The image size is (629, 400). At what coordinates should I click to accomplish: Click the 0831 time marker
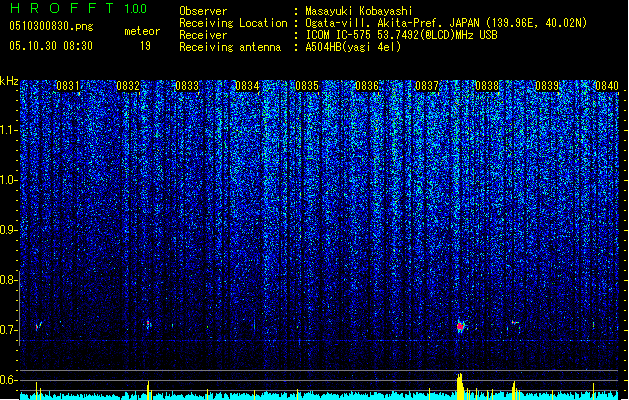coord(67,86)
